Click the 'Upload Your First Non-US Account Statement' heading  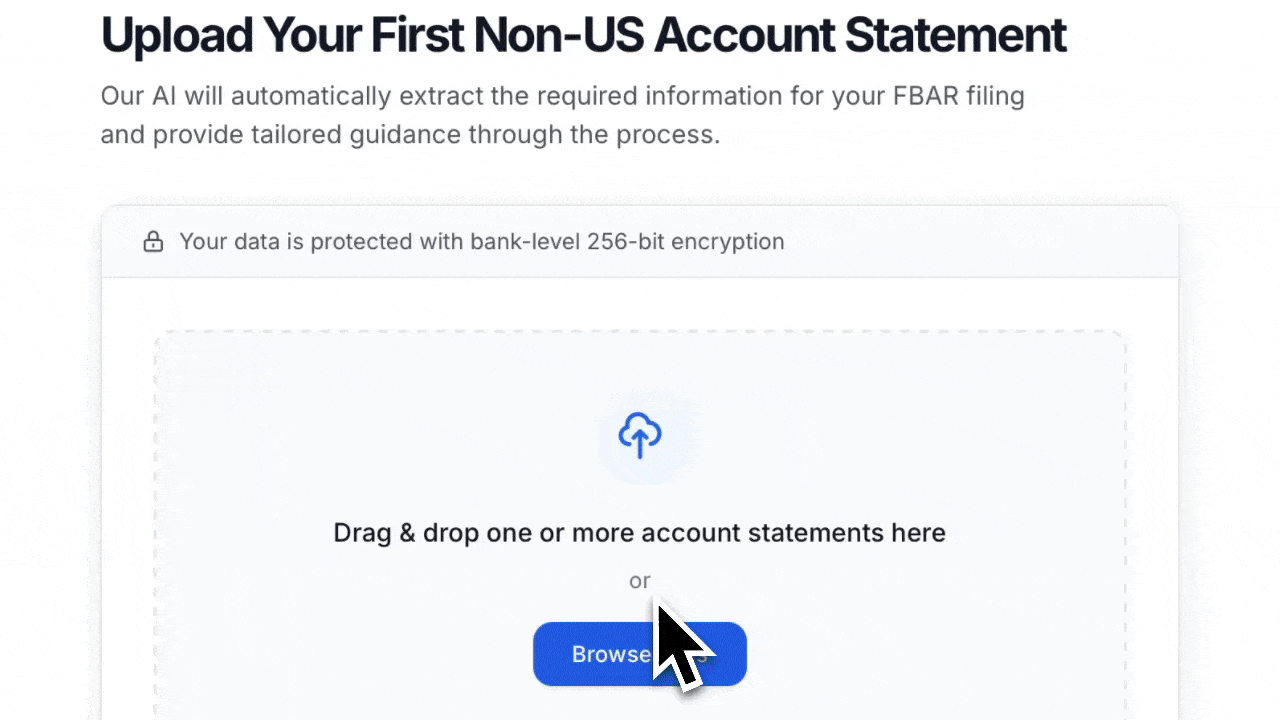(583, 34)
